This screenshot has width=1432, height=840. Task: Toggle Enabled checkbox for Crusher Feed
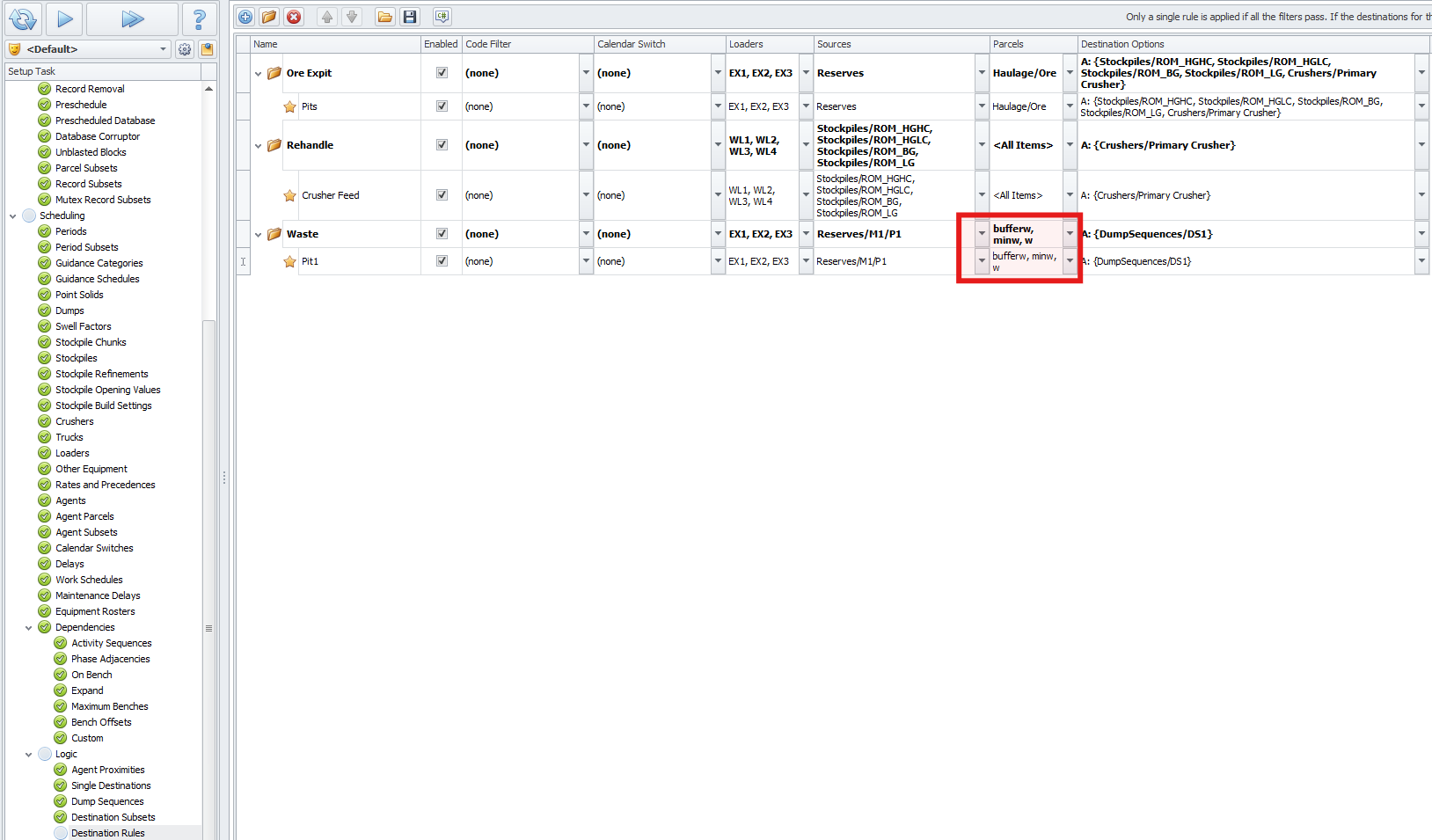(x=442, y=195)
